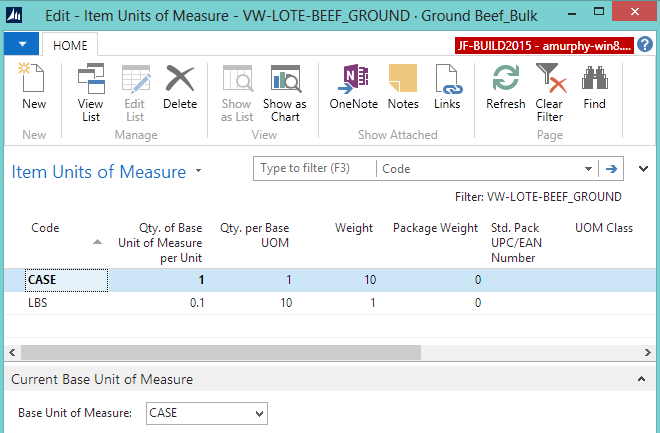Expand the filter pane chevron

point(643,169)
